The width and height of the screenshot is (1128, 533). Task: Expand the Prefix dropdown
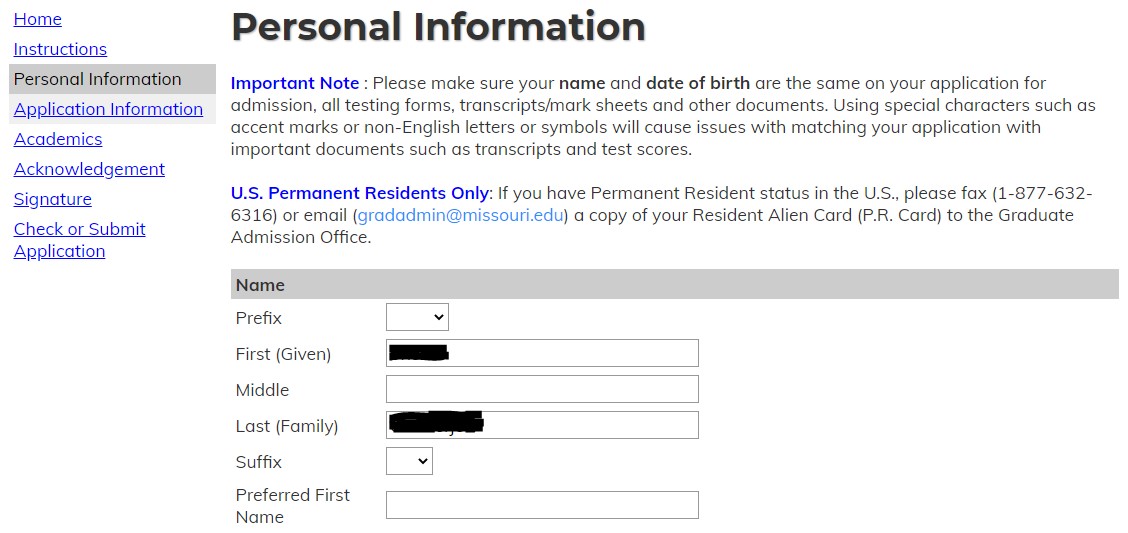pos(417,317)
